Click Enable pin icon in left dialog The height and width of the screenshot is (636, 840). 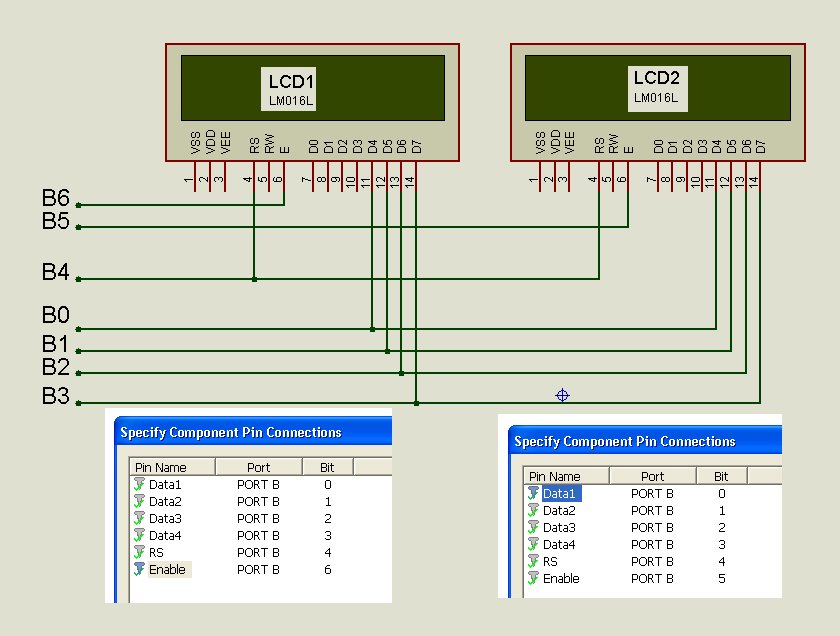(139, 570)
